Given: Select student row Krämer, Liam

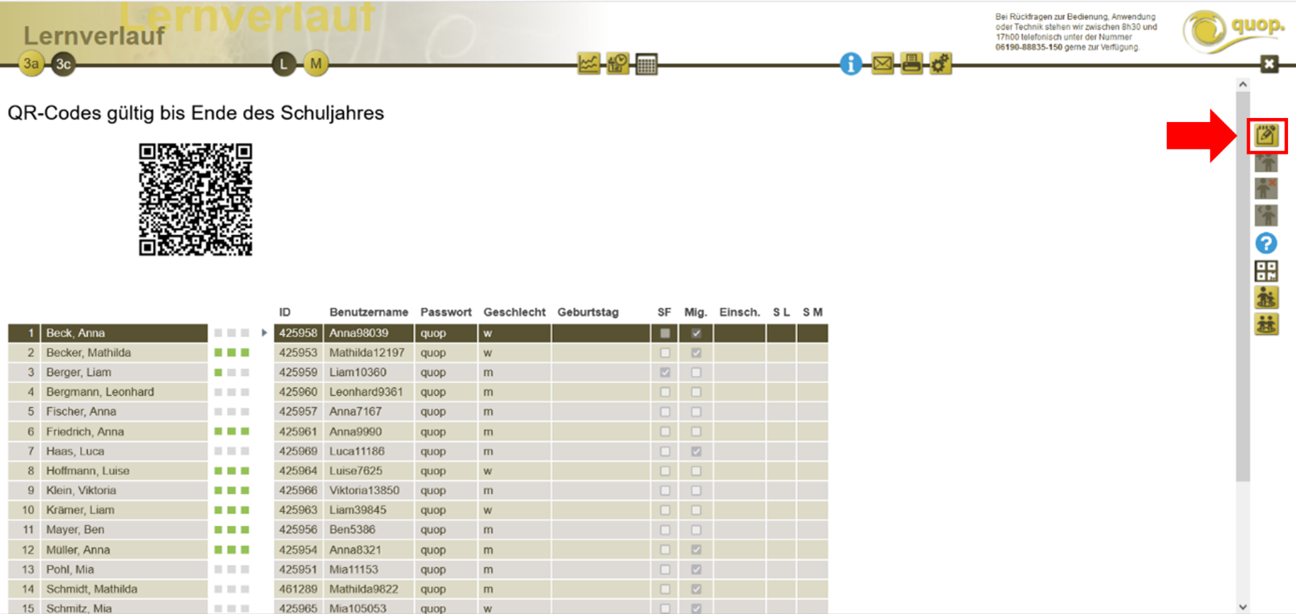Looking at the screenshot, I should click(106, 510).
